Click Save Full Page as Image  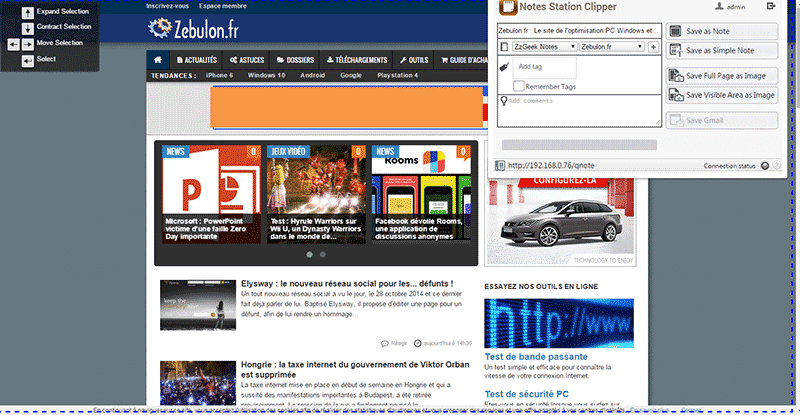pos(722,76)
